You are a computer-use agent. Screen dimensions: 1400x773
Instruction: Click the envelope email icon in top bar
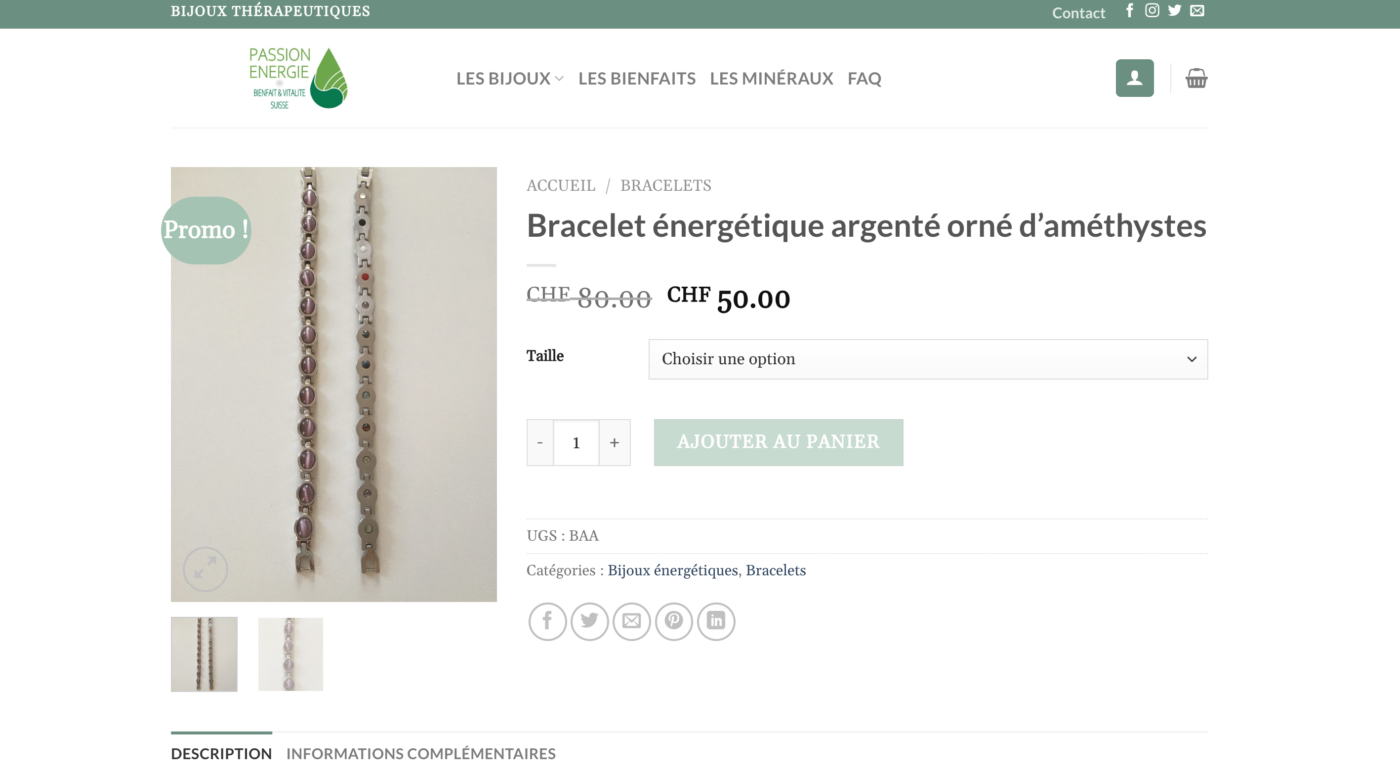click(1197, 11)
